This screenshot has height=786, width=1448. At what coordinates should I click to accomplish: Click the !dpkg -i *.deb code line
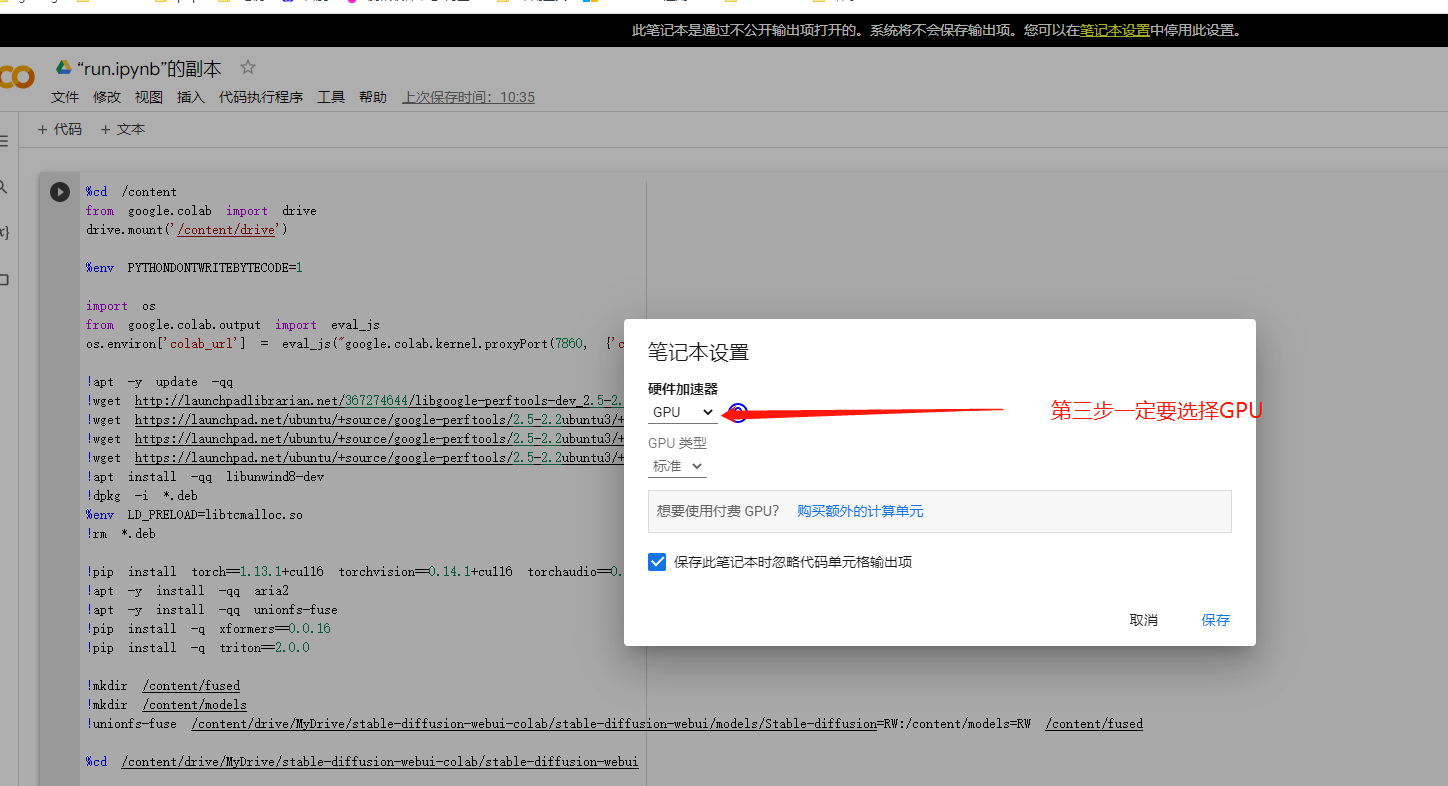[142, 496]
